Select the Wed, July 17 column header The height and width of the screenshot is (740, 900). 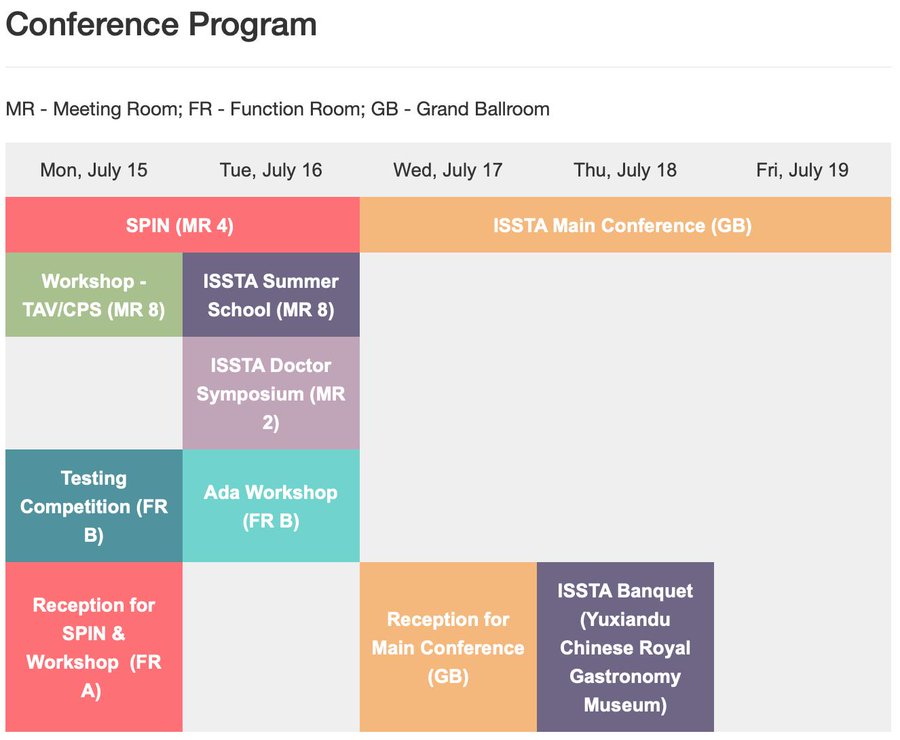tap(448, 170)
